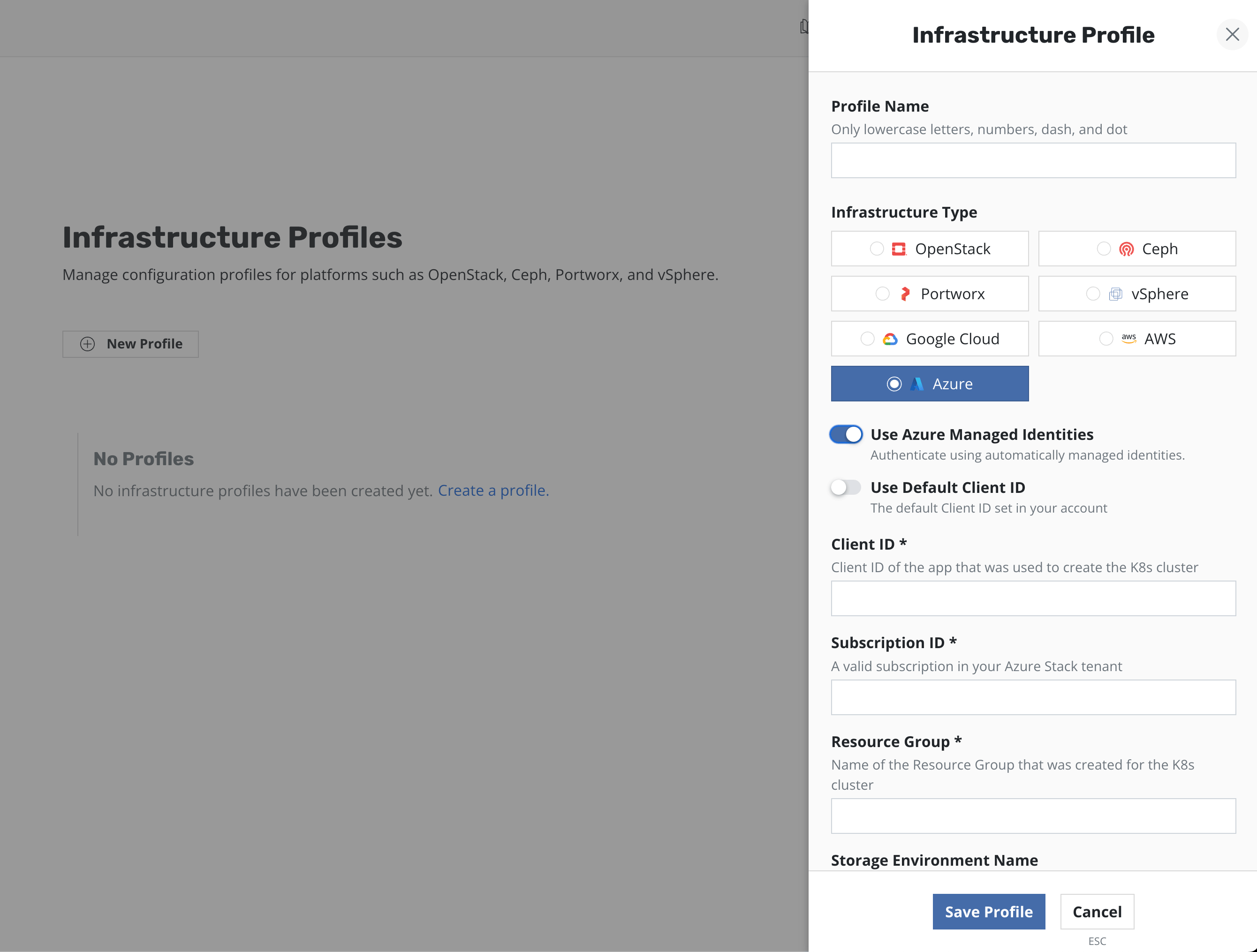The height and width of the screenshot is (952, 1257).
Task: Click the Ceph logo icon
Action: [1126, 249]
